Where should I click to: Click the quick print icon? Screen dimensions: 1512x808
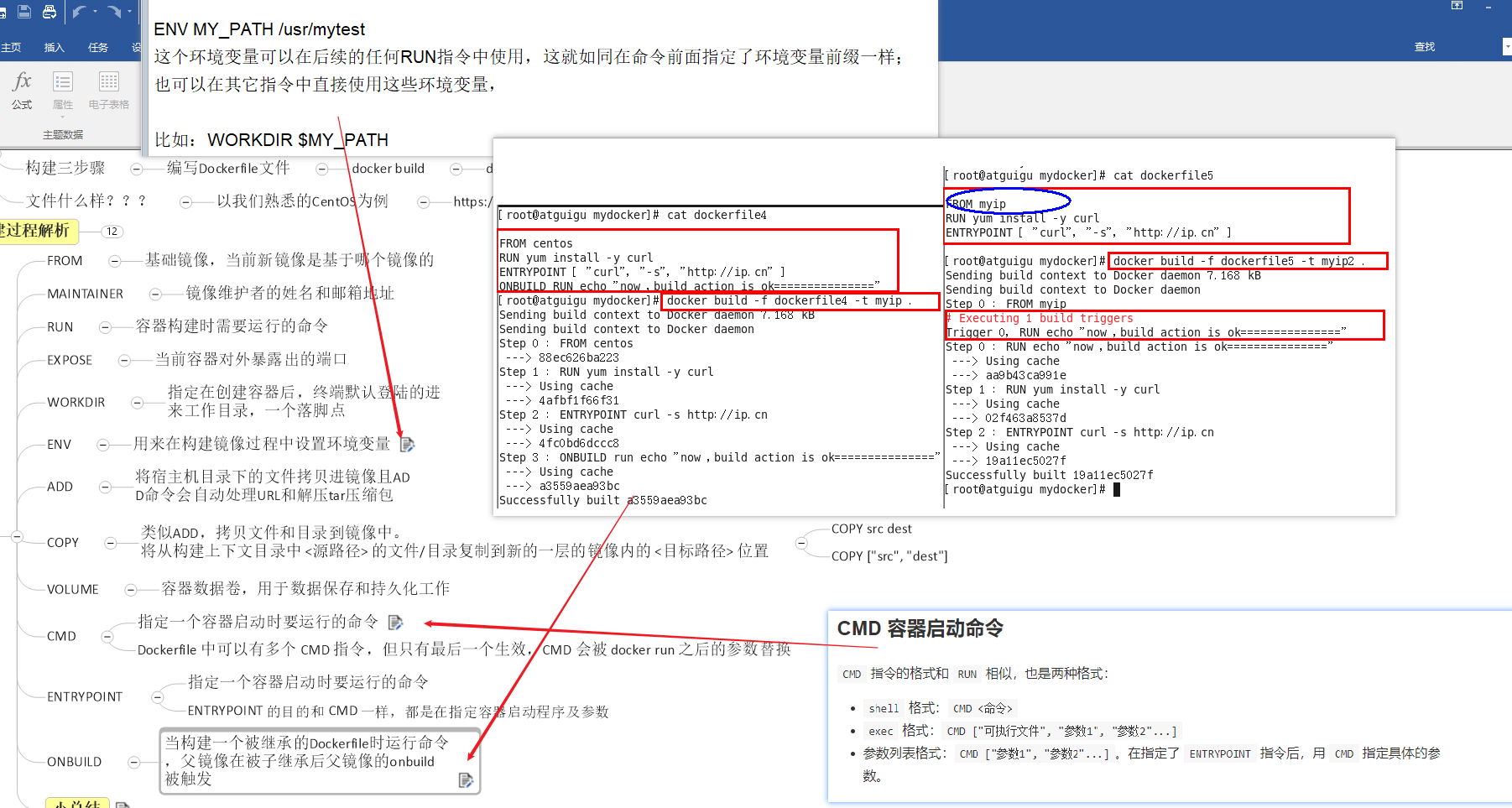[50, 11]
